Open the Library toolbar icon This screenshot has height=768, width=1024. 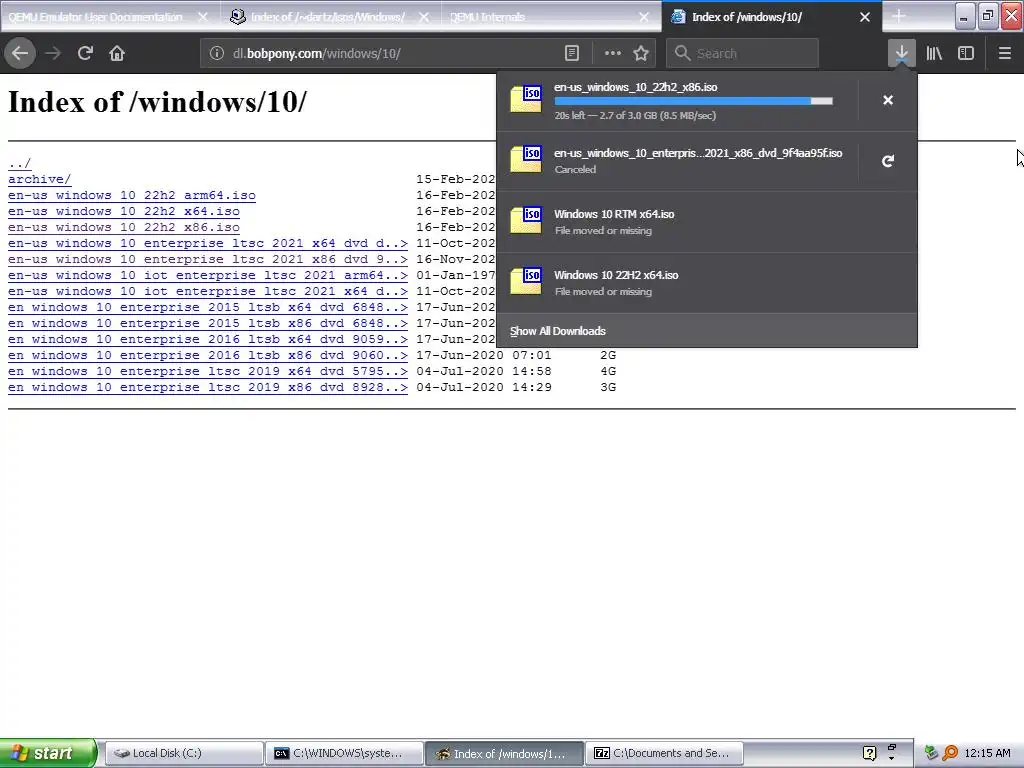(x=934, y=53)
